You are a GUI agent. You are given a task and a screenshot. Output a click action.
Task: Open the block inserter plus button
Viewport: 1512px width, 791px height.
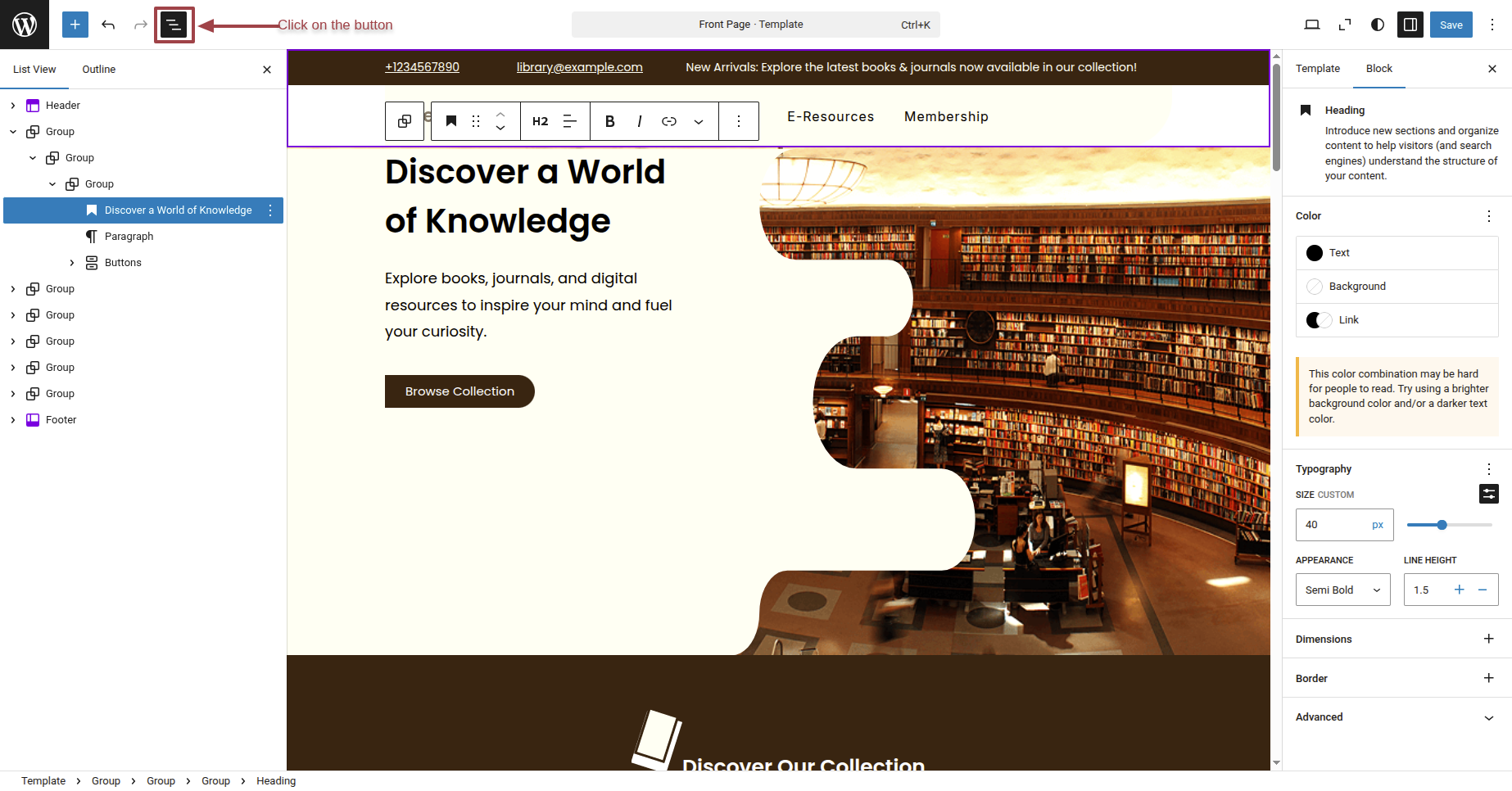(x=75, y=25)
